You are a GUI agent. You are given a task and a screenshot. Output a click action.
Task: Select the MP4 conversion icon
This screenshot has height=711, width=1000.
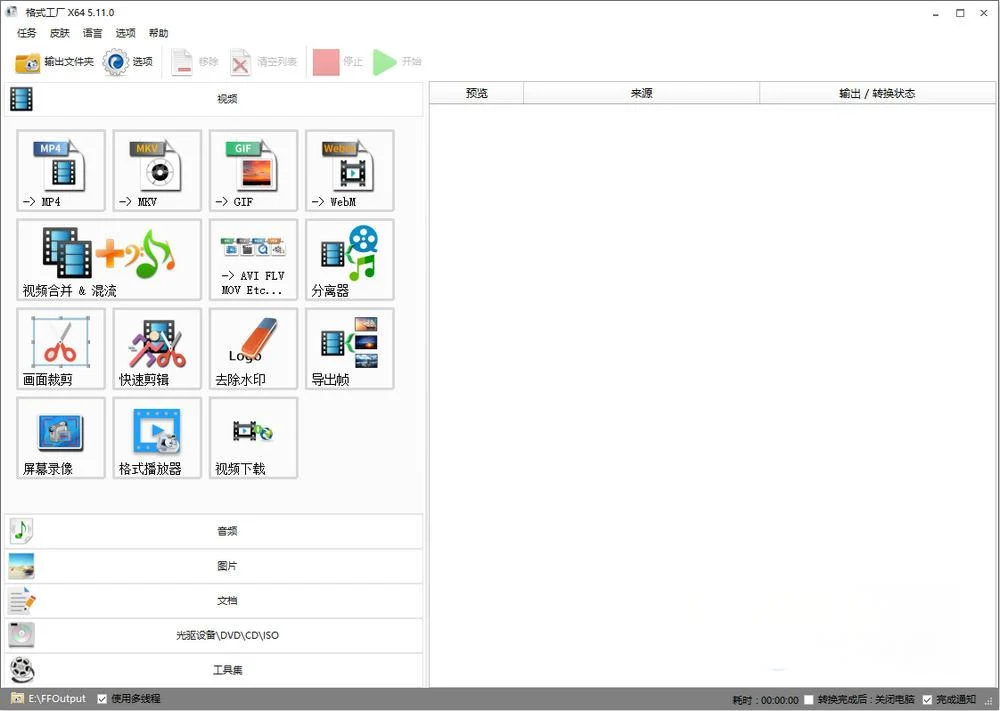point(61,170)
